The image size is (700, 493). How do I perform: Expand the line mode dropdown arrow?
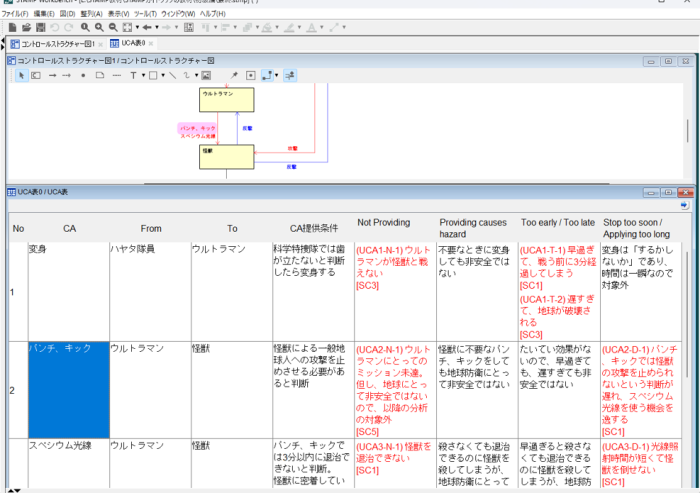[277, 75]
